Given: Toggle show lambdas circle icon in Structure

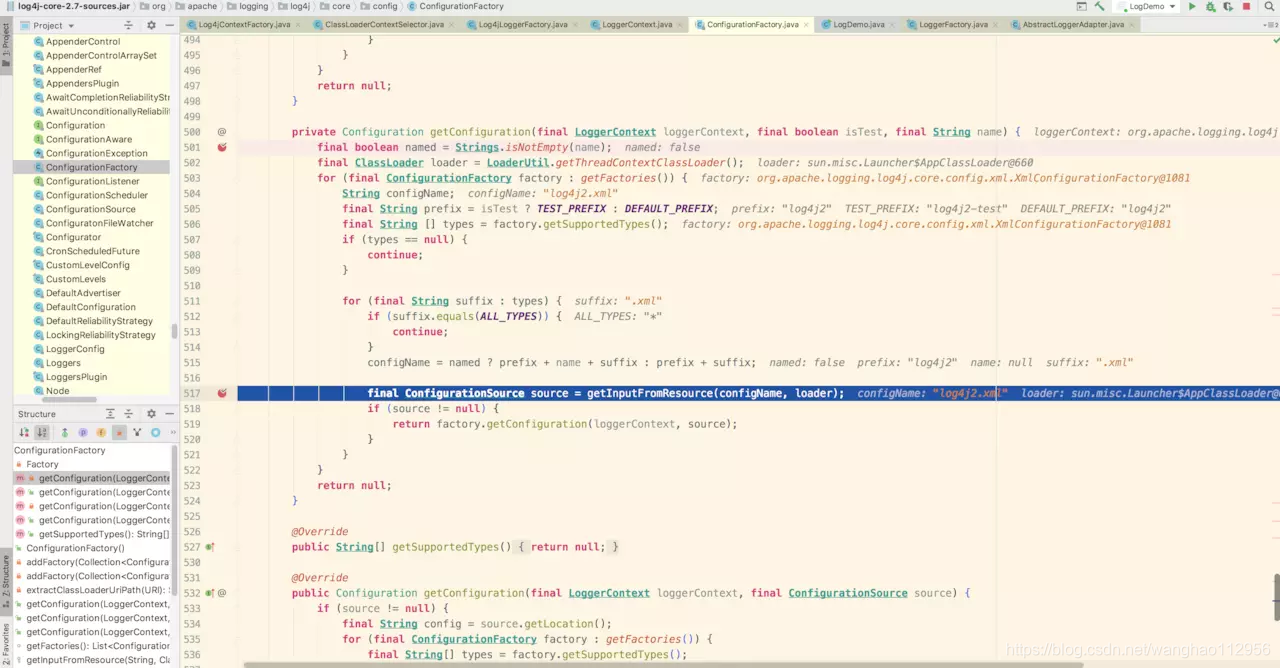Looking at the screenshot, I should click(x=155, y=433).
